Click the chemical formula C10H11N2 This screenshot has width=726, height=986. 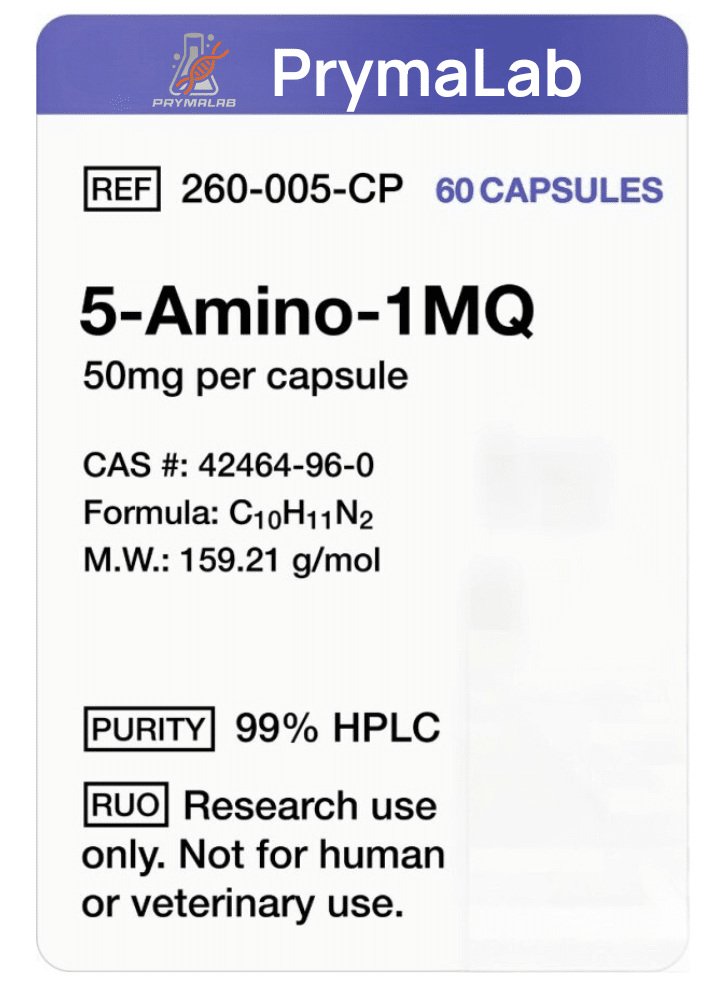point(303,514)
